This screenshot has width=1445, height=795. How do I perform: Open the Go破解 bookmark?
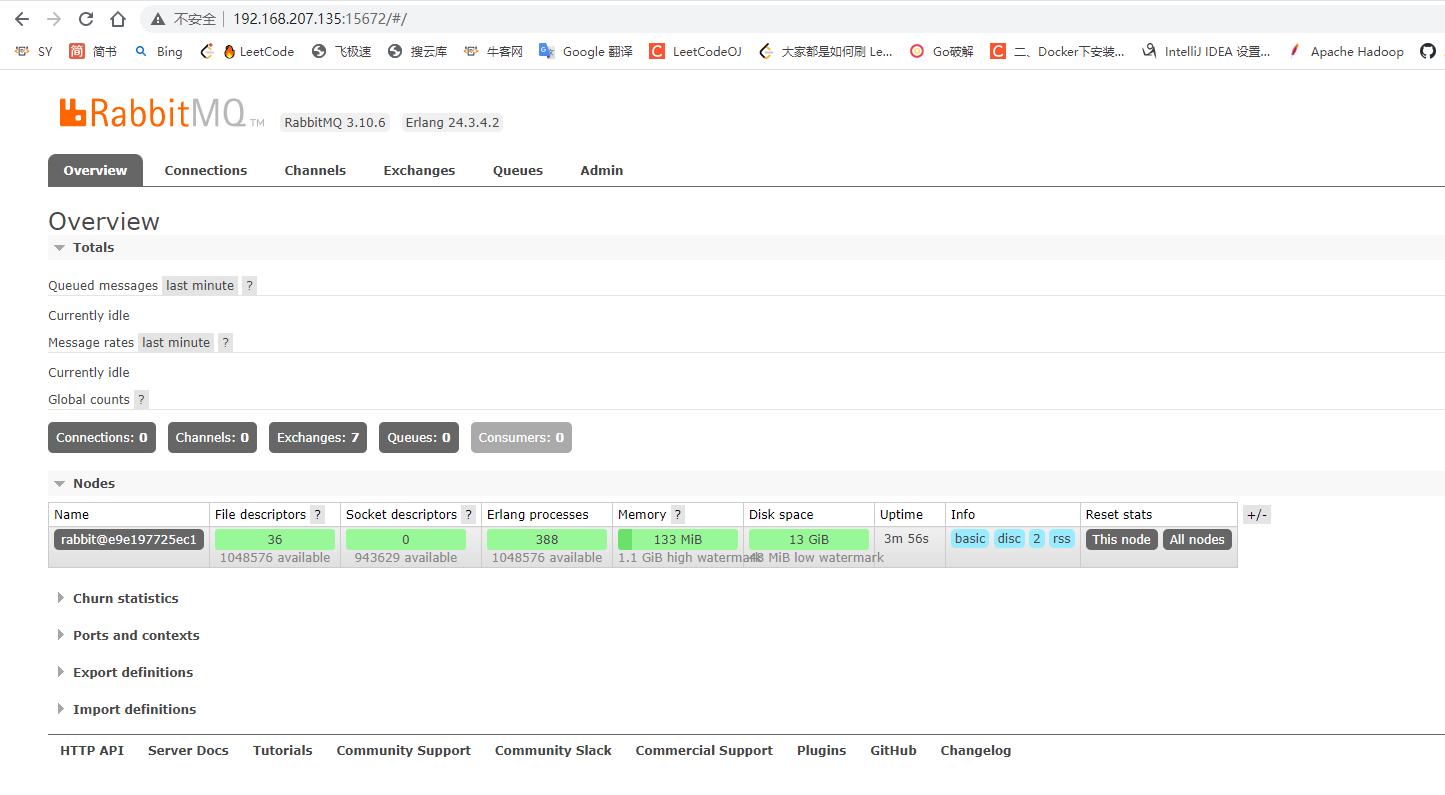(x=941, y=51)
